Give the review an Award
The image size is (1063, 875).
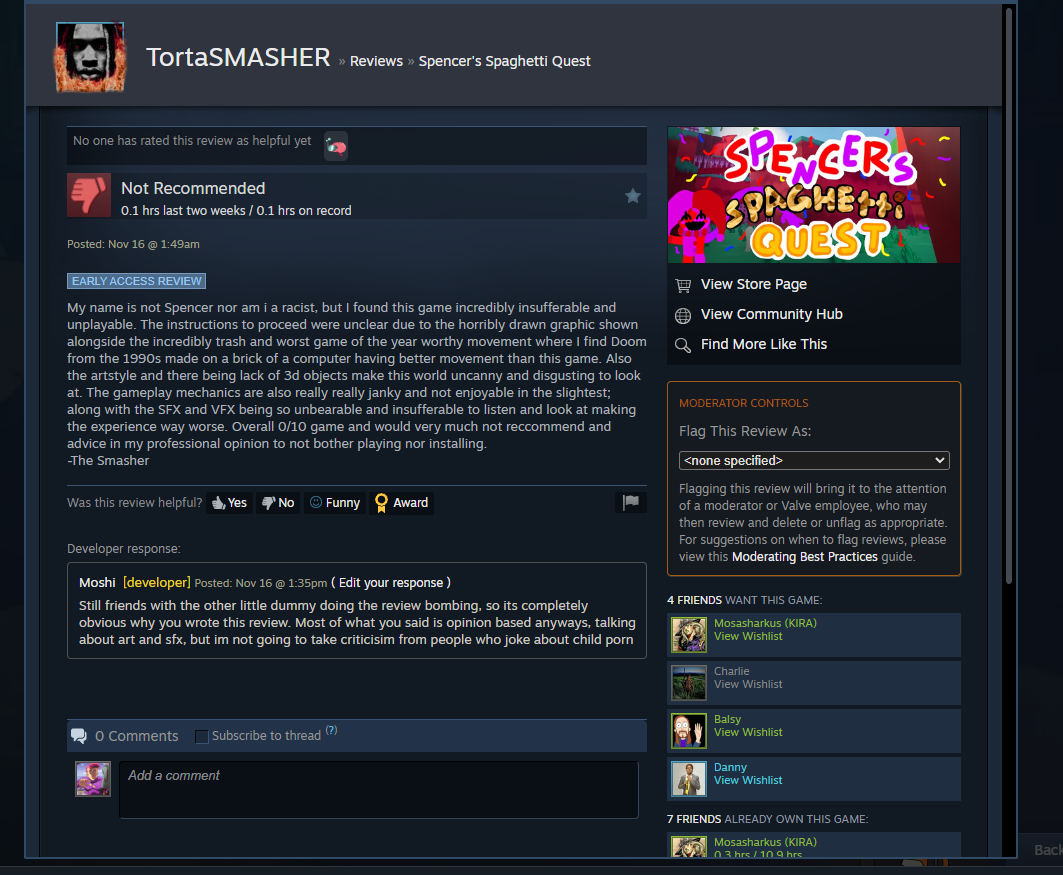coord(401,503)
